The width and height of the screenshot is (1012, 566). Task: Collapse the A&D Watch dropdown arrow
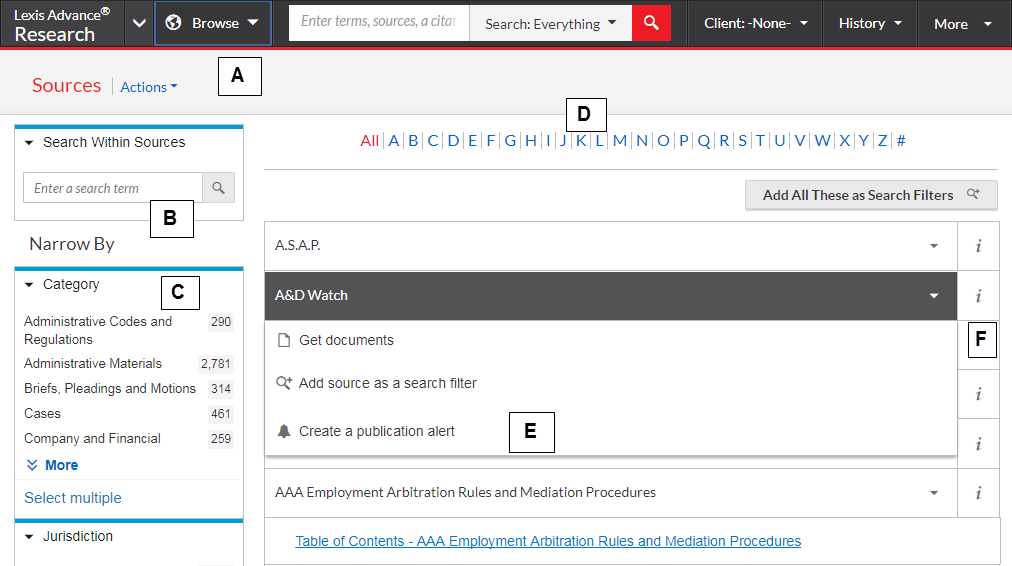coord(934,296)
